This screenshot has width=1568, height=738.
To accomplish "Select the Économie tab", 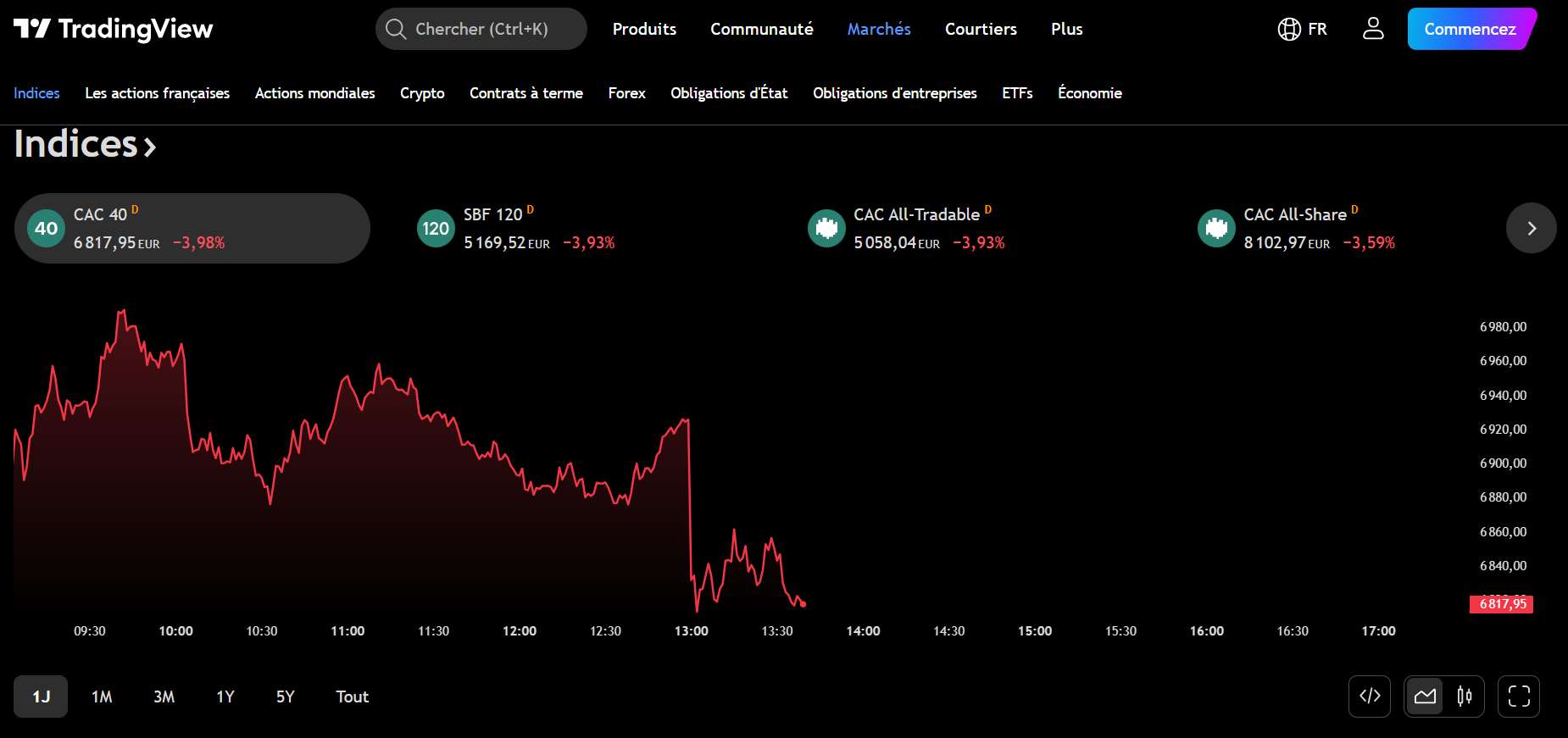I will [x=1090, y=93].
